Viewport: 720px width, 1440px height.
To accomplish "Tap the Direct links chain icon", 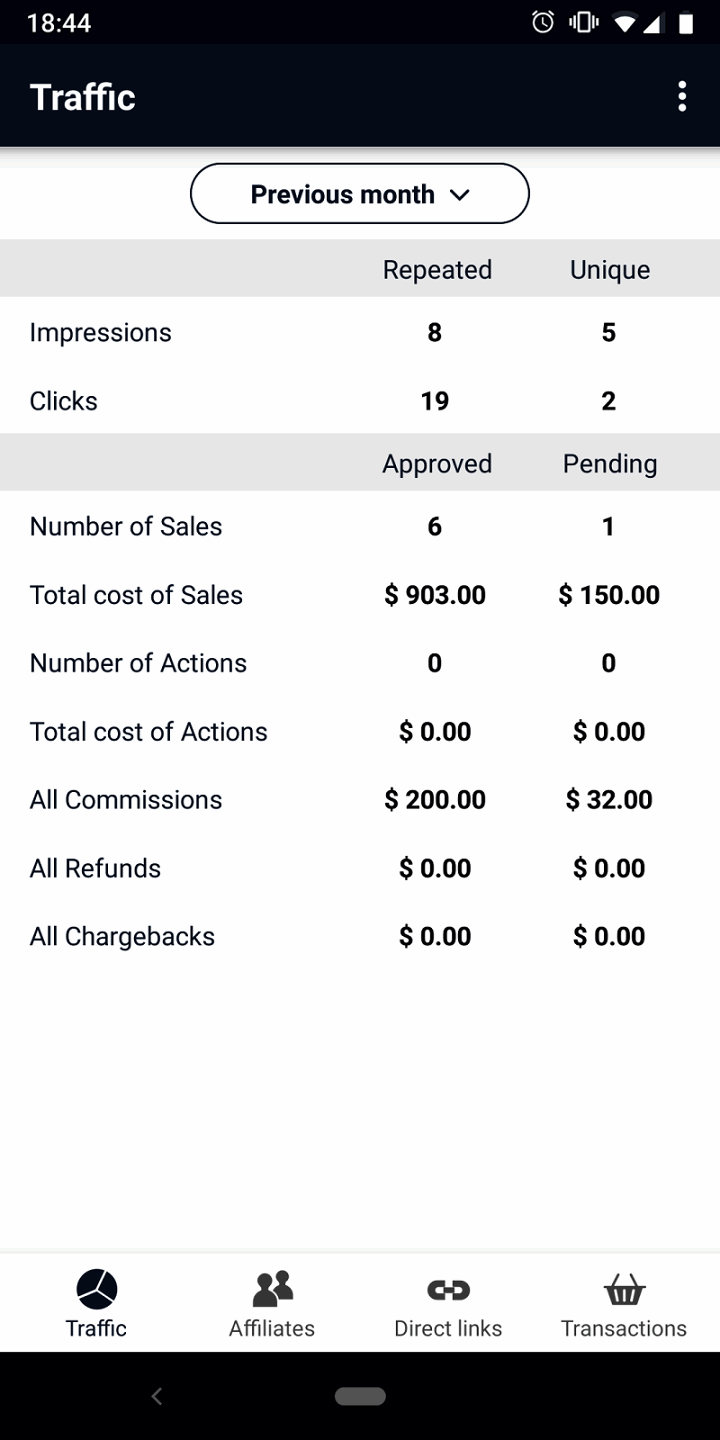I will click(x=448, y=1290).
